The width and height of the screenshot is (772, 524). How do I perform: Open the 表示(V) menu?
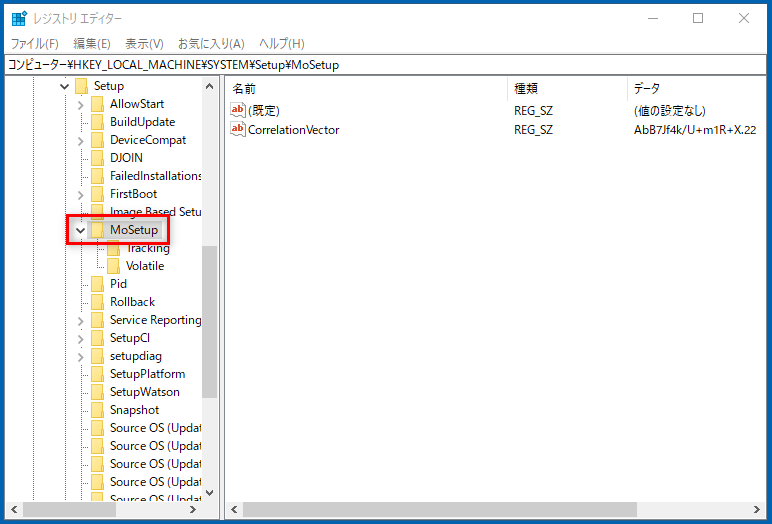coord(144,44)
